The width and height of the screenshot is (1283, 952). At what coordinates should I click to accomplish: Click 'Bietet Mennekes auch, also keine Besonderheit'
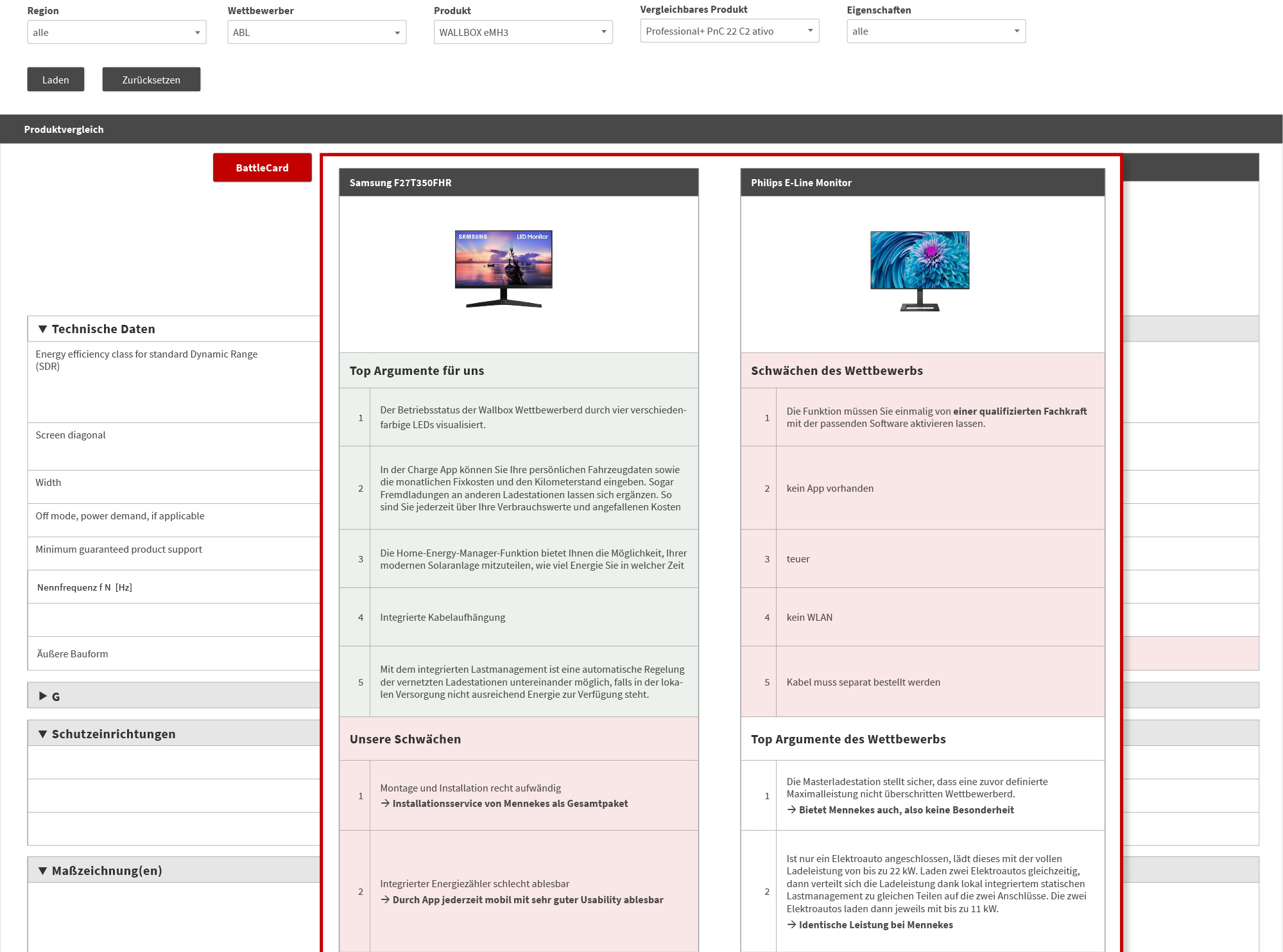click(906, 810)
